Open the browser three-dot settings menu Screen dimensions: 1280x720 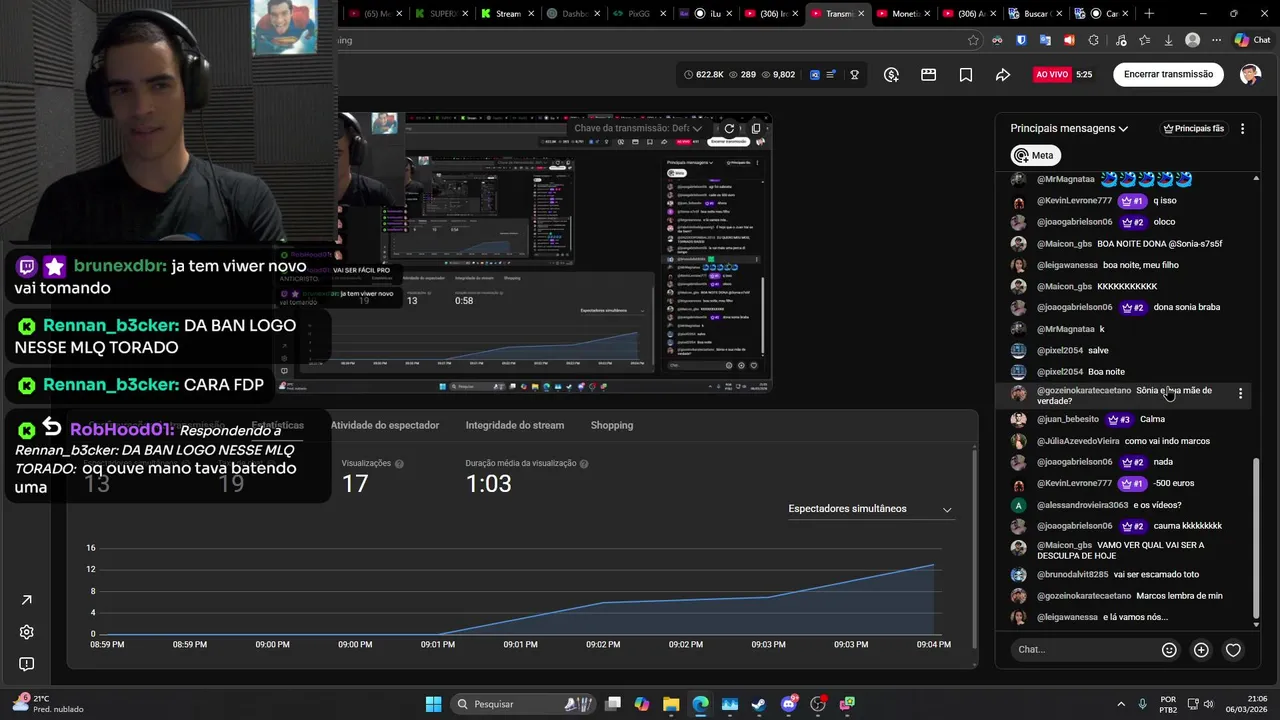pos(1217,40)
